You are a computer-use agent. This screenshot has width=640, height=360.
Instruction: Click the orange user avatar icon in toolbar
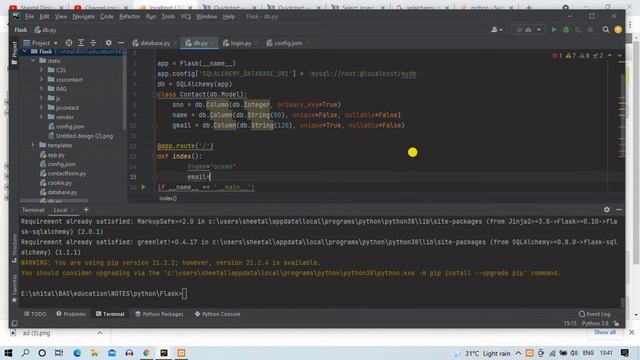[618, 30]
